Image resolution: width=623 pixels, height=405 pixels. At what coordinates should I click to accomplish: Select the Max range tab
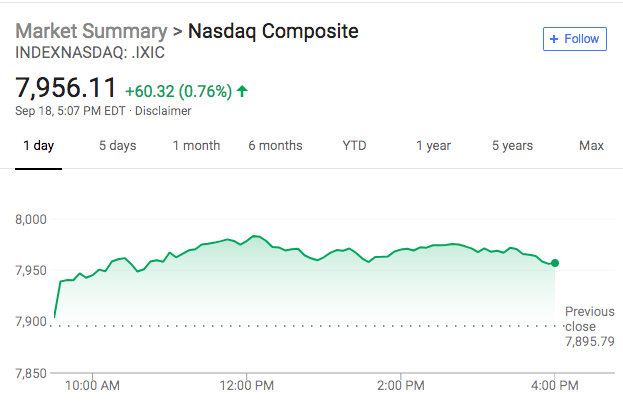pyautogui.click(x=591, y=146)
